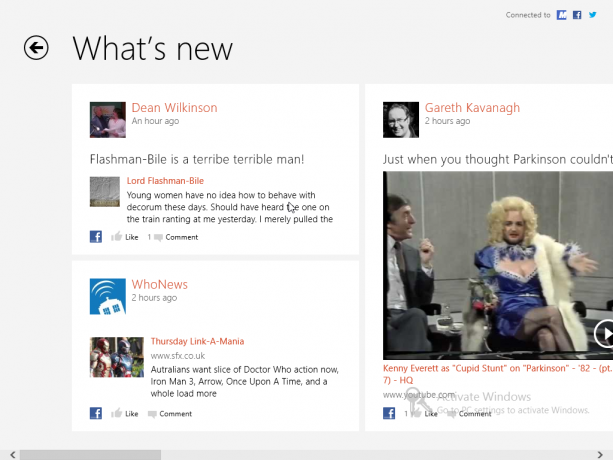
Task: Click '2 hours ago' under Gareth Kavanagh
Action: point(448,121)
